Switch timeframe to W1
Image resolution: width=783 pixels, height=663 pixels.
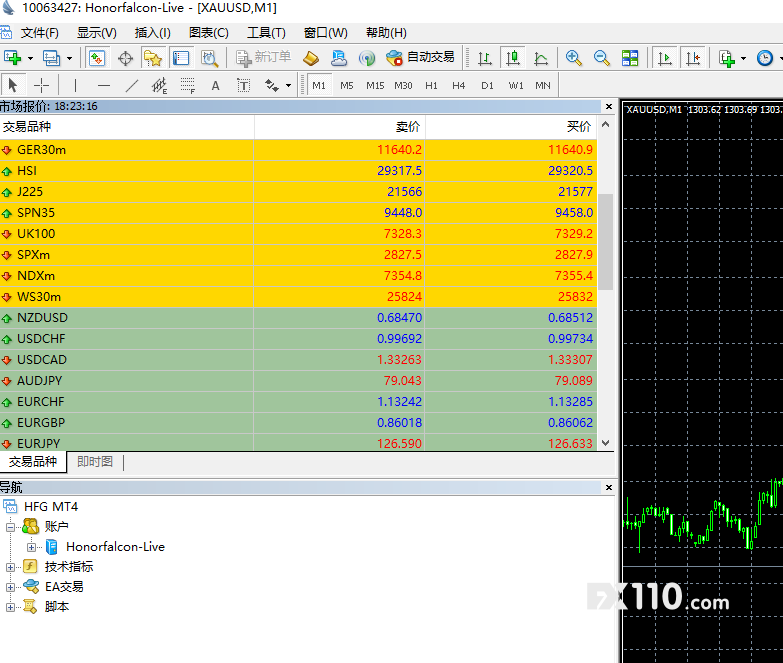[x=516, y=85]
